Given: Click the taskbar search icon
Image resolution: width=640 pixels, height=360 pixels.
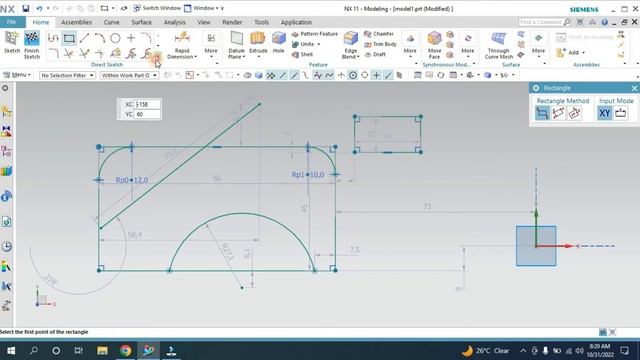Looking at the screenshot, I should click(34, 351).
